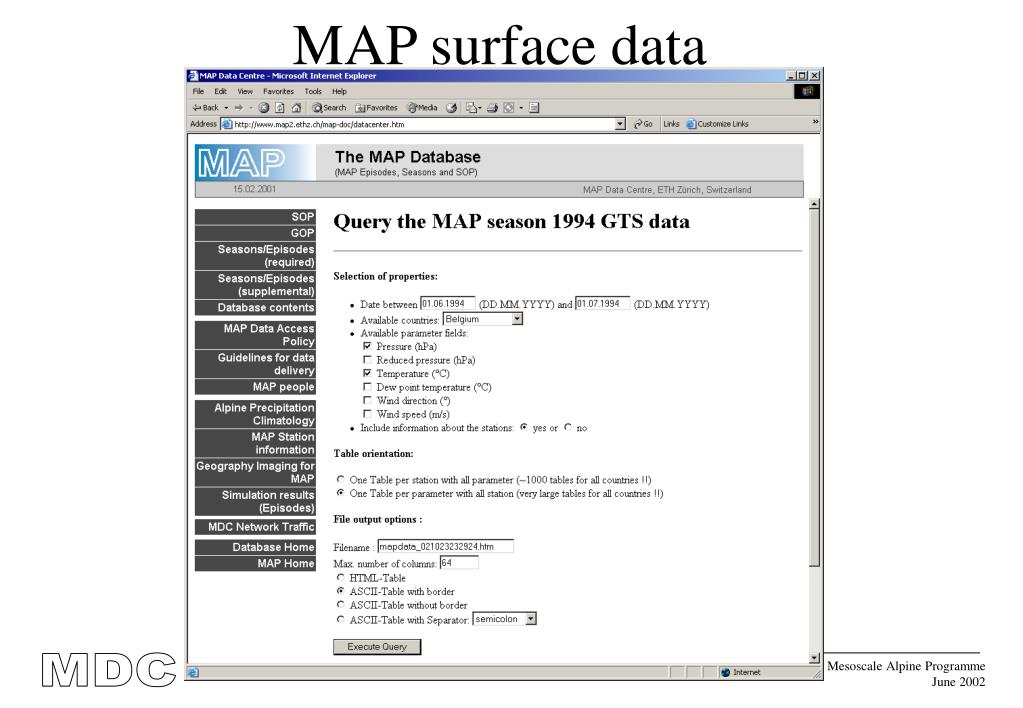
Task: Open the Edit menu
Action: (221, 91)
